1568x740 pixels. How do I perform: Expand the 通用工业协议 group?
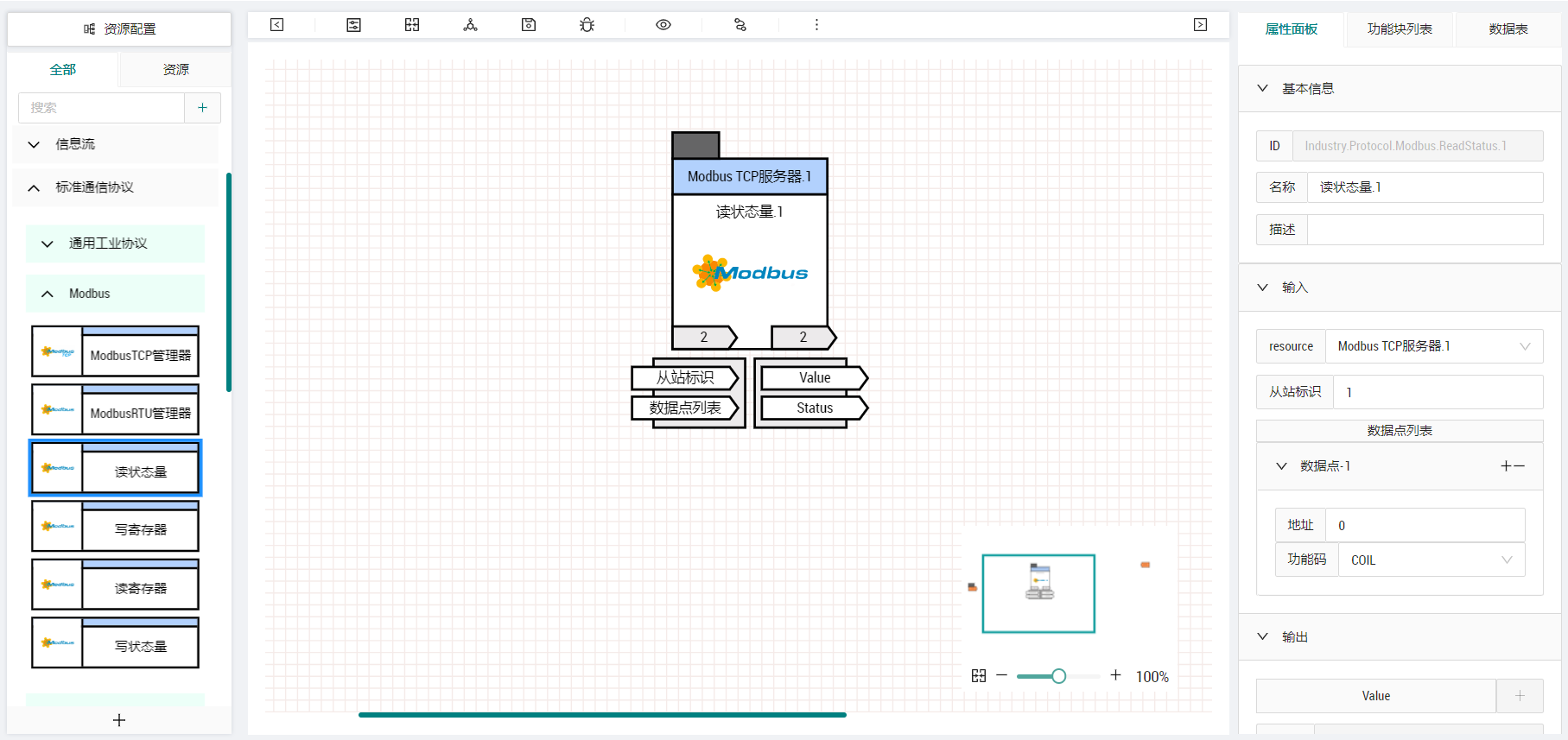point(116,244)
